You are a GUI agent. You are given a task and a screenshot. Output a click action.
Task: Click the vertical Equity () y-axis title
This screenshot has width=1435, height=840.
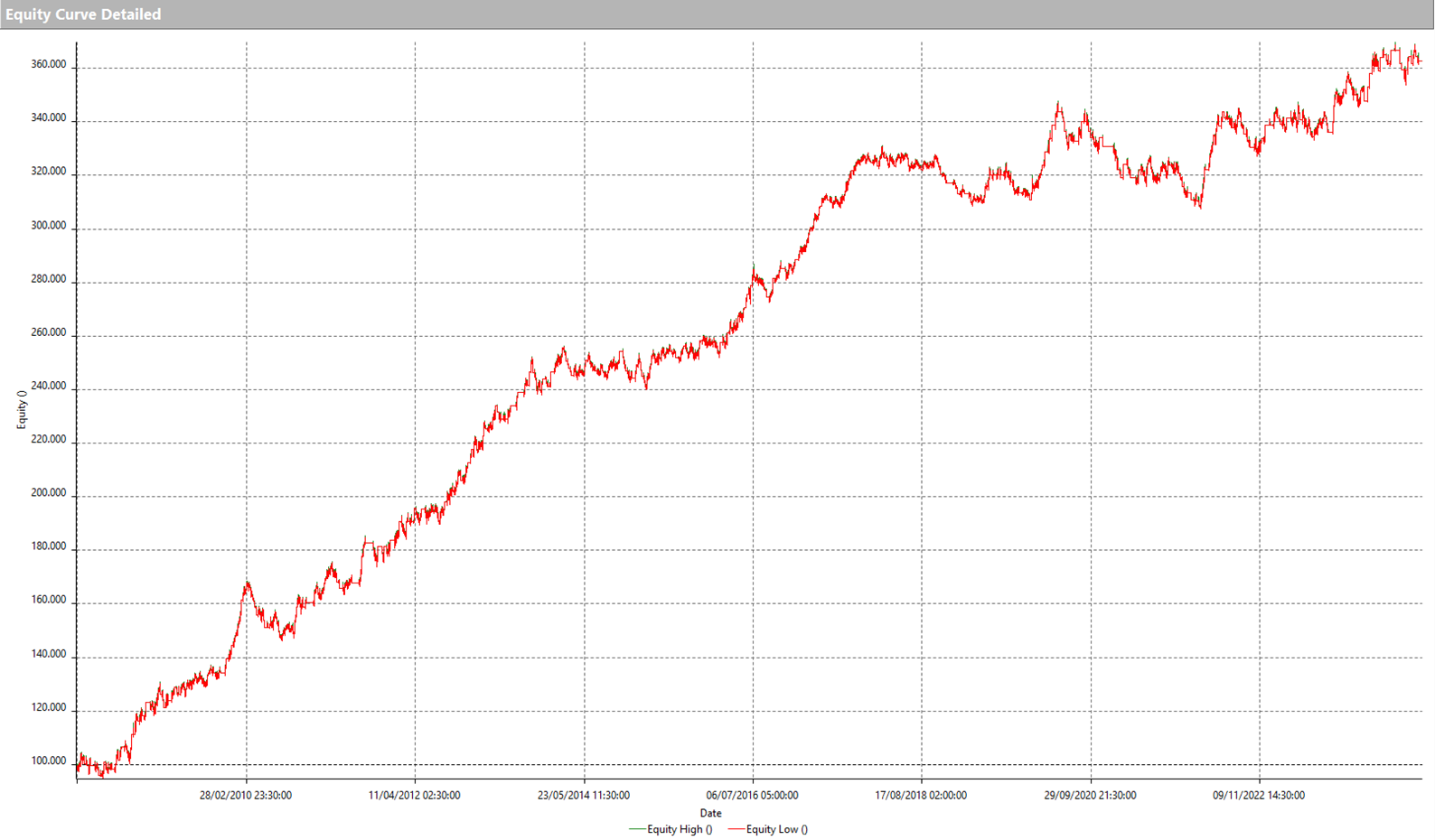pos(22,409)
